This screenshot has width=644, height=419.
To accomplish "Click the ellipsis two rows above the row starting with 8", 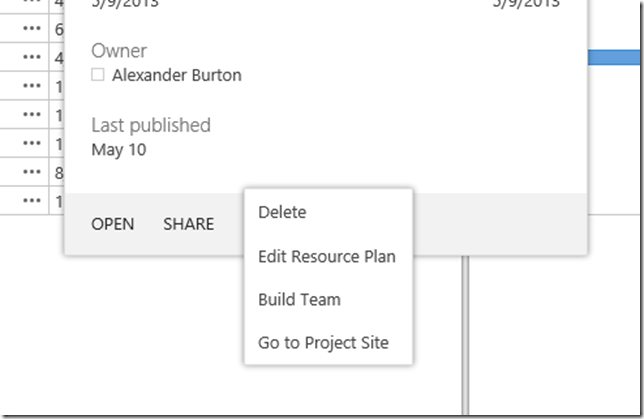I will [32, 115].
